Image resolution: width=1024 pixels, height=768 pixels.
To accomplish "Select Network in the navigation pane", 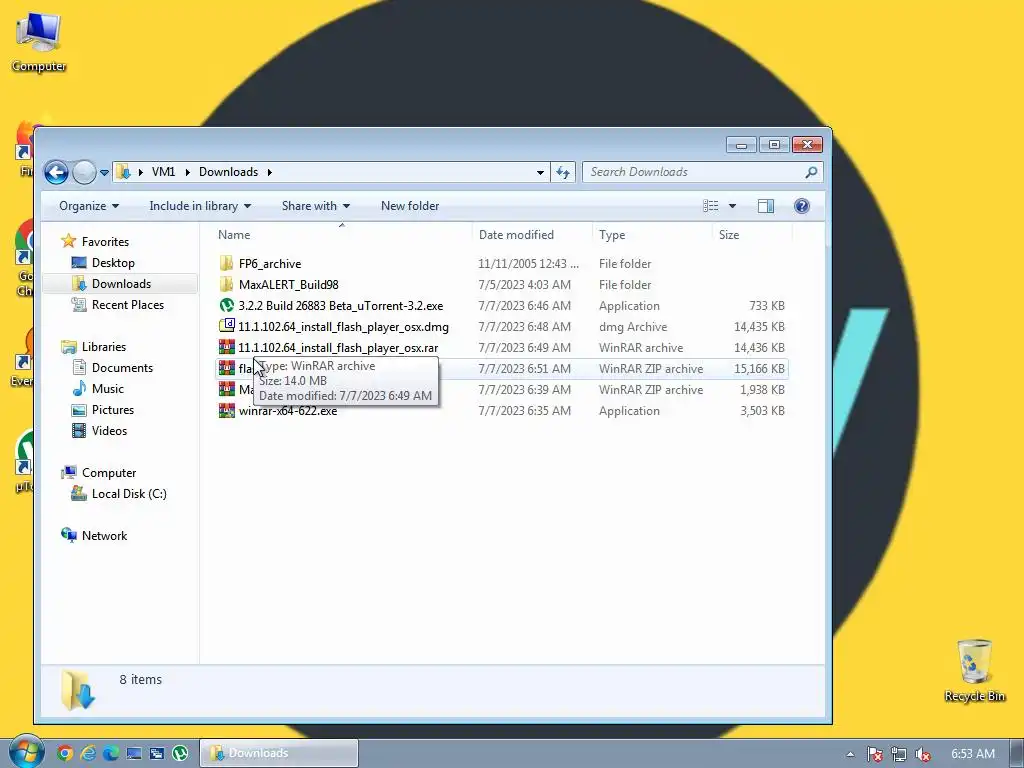I will 104,536.
